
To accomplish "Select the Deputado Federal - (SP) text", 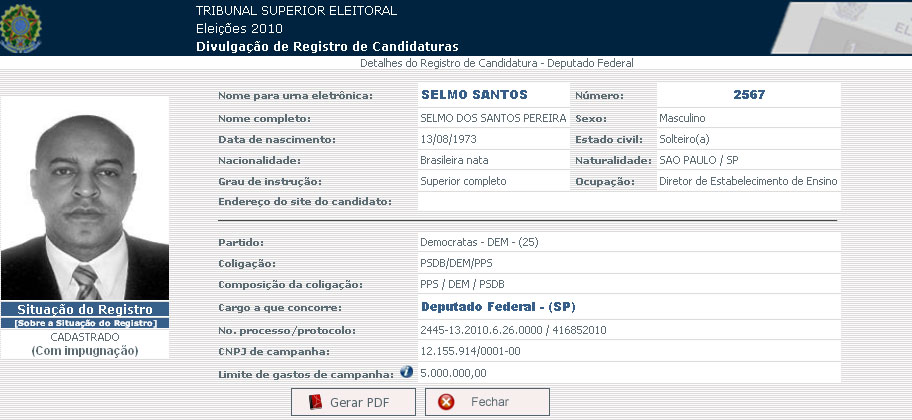I will coord(497,306).
